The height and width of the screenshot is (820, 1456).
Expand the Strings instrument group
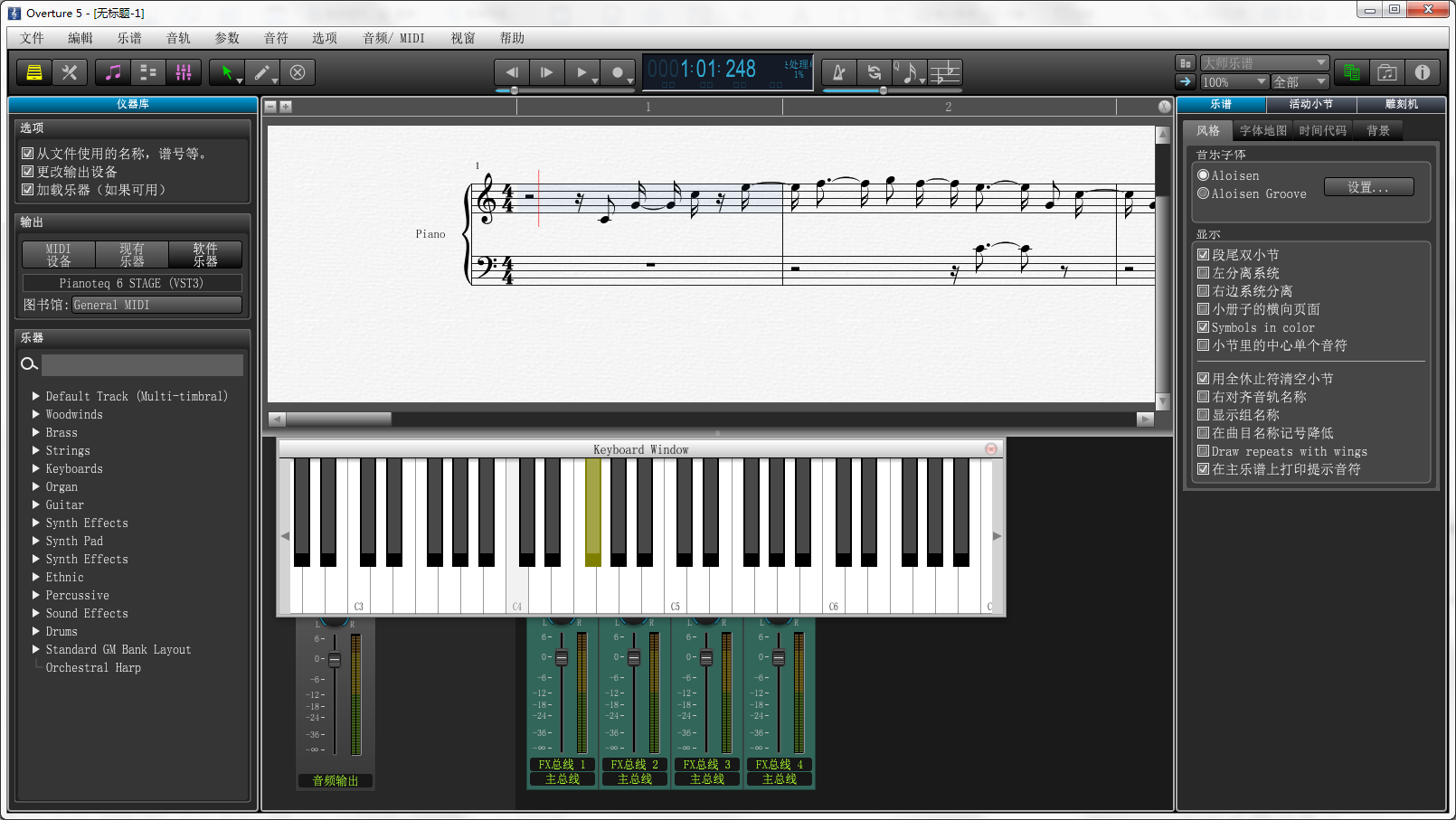36,450
